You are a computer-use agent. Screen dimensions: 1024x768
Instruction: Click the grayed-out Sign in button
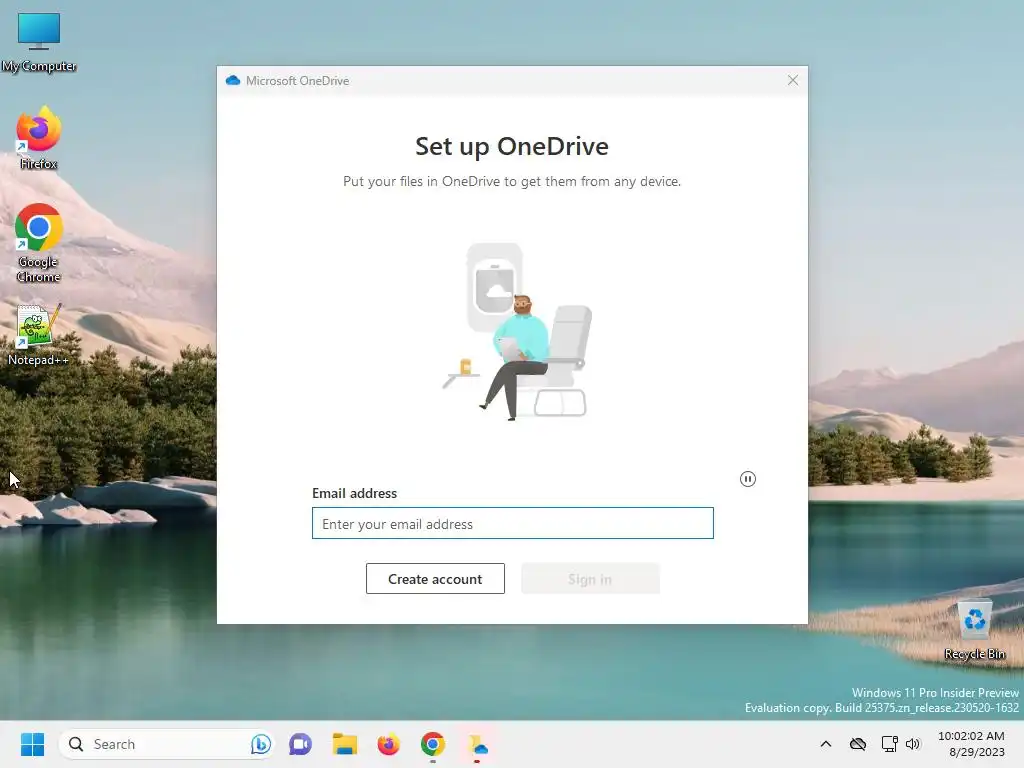(590, 579)
